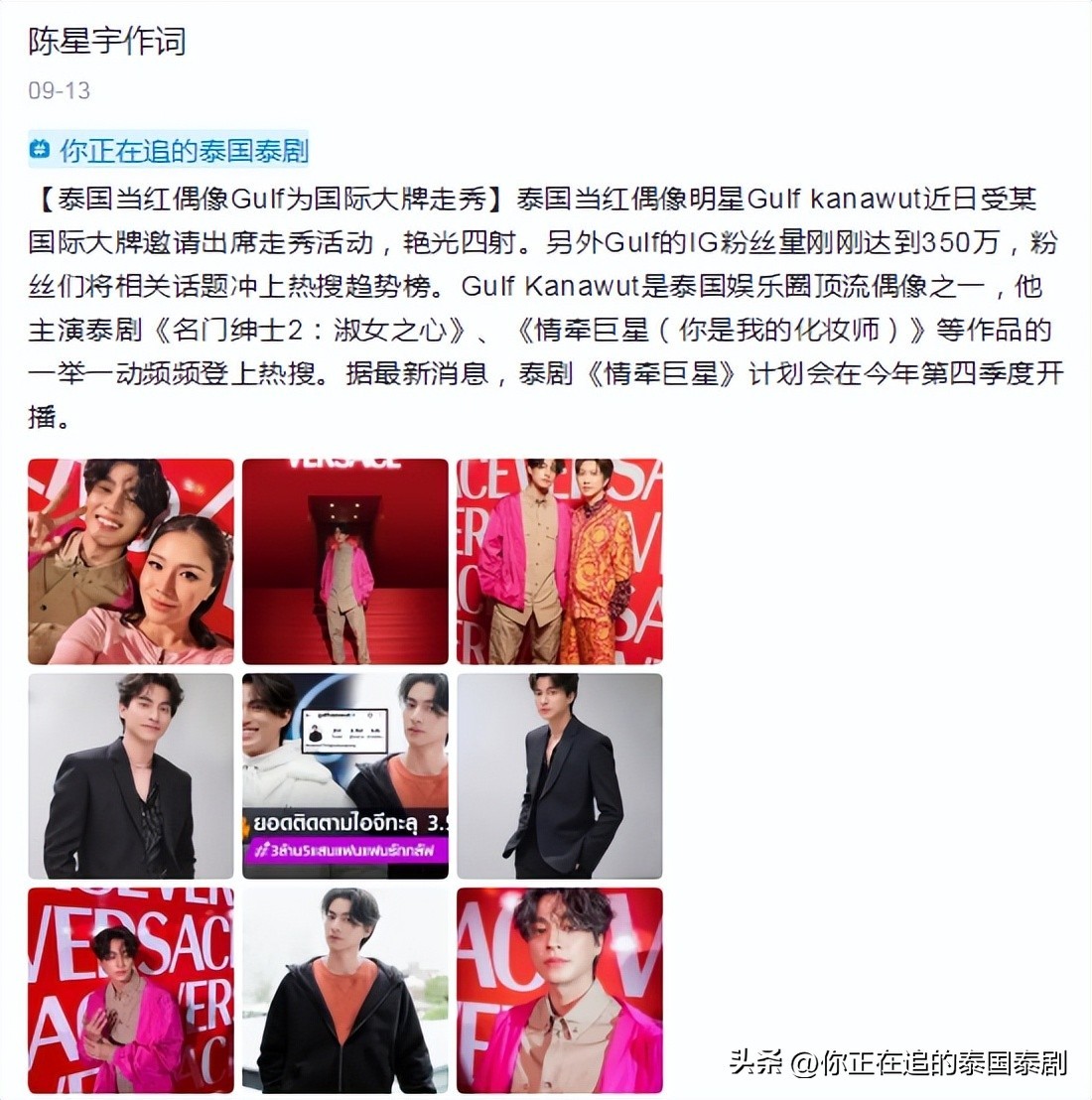Open red staircase Versace runway photo
Image resolution: width=1092 pixels, height=1100 pixels.
(x=345, y=561)
